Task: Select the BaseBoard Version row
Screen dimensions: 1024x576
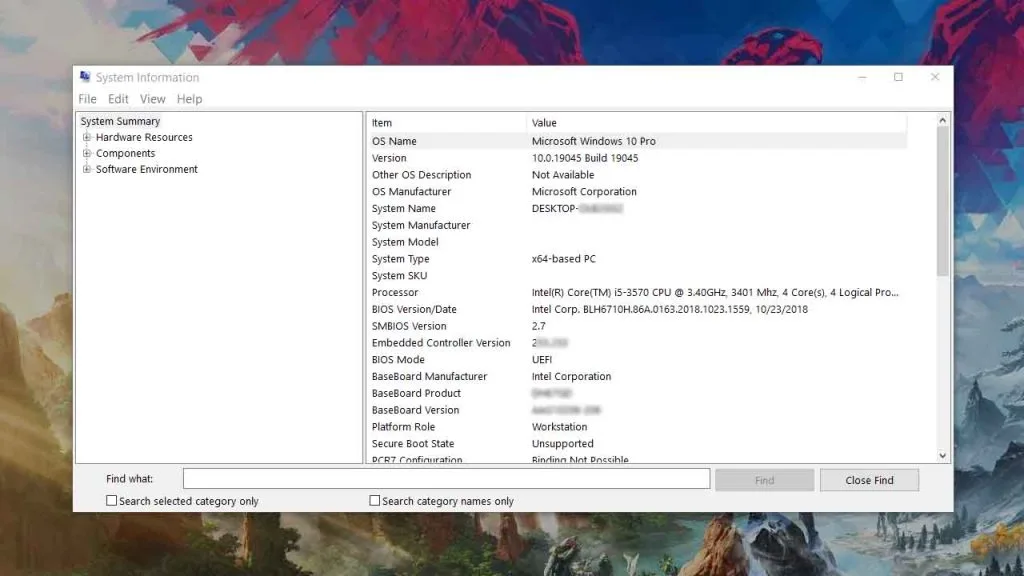Action: pyautogui.click(x=639, y=411)
